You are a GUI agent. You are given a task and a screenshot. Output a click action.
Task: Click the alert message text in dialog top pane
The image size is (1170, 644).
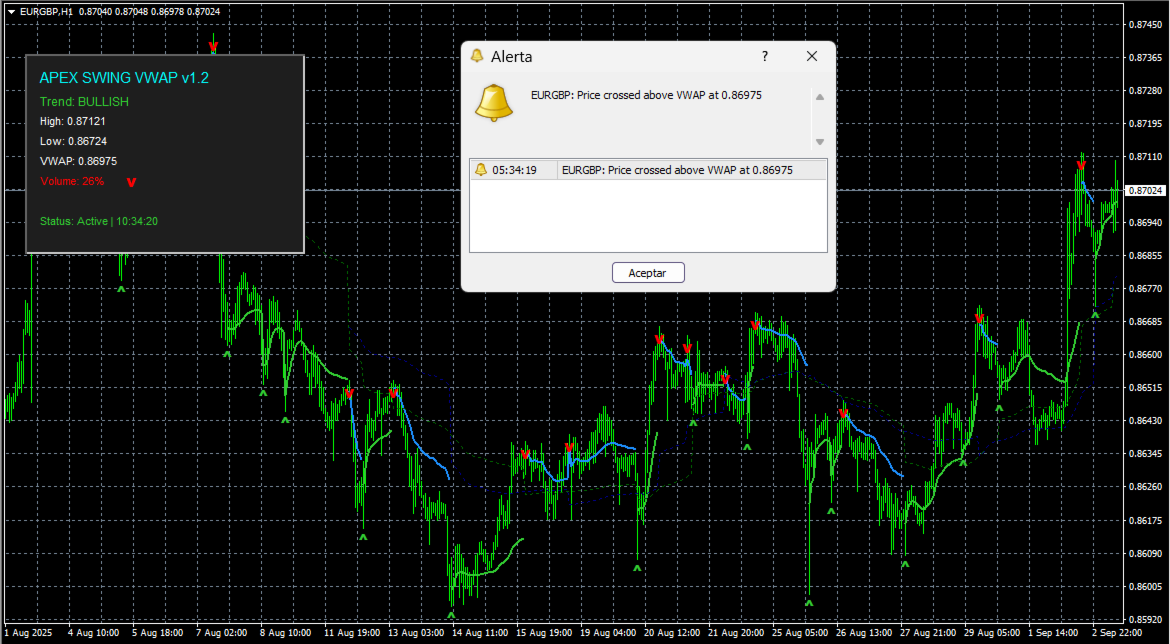[646, 96]
